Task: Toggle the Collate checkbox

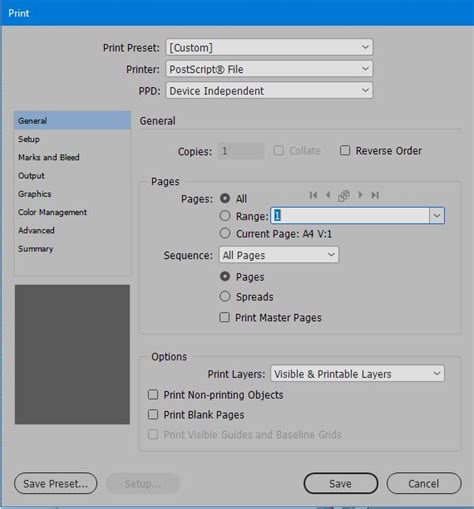Action: tap(278, 150)
